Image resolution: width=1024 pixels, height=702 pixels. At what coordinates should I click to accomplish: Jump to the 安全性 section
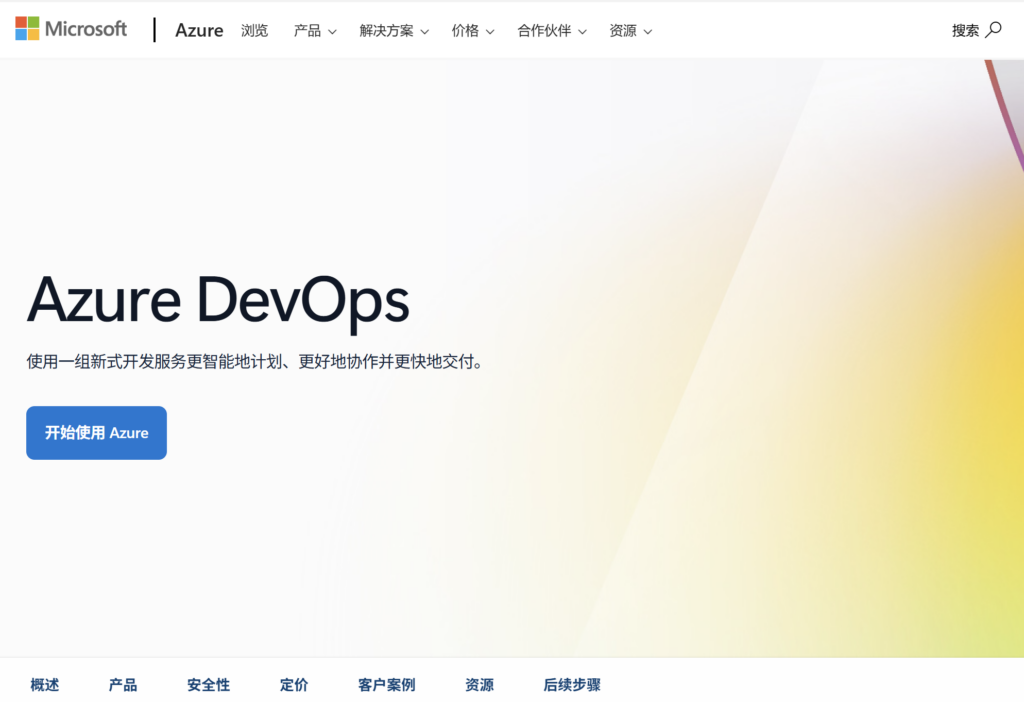coord(208,684)
